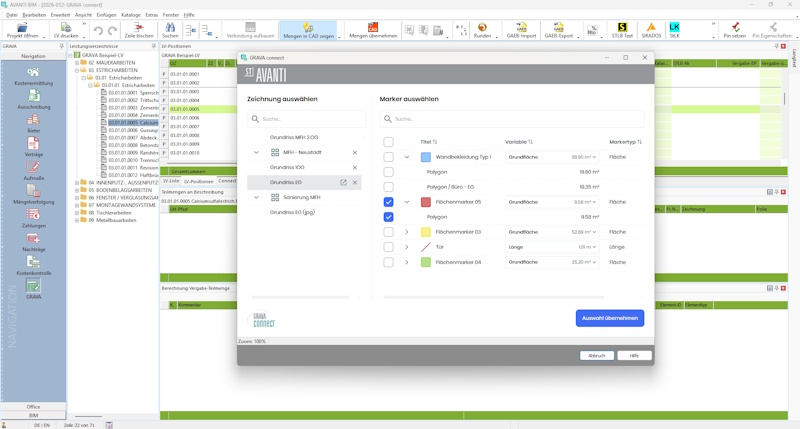Viewport: 800px width, 429px height.
Task: Click the LV drucken toolbar icon
Action: (66, 30)
